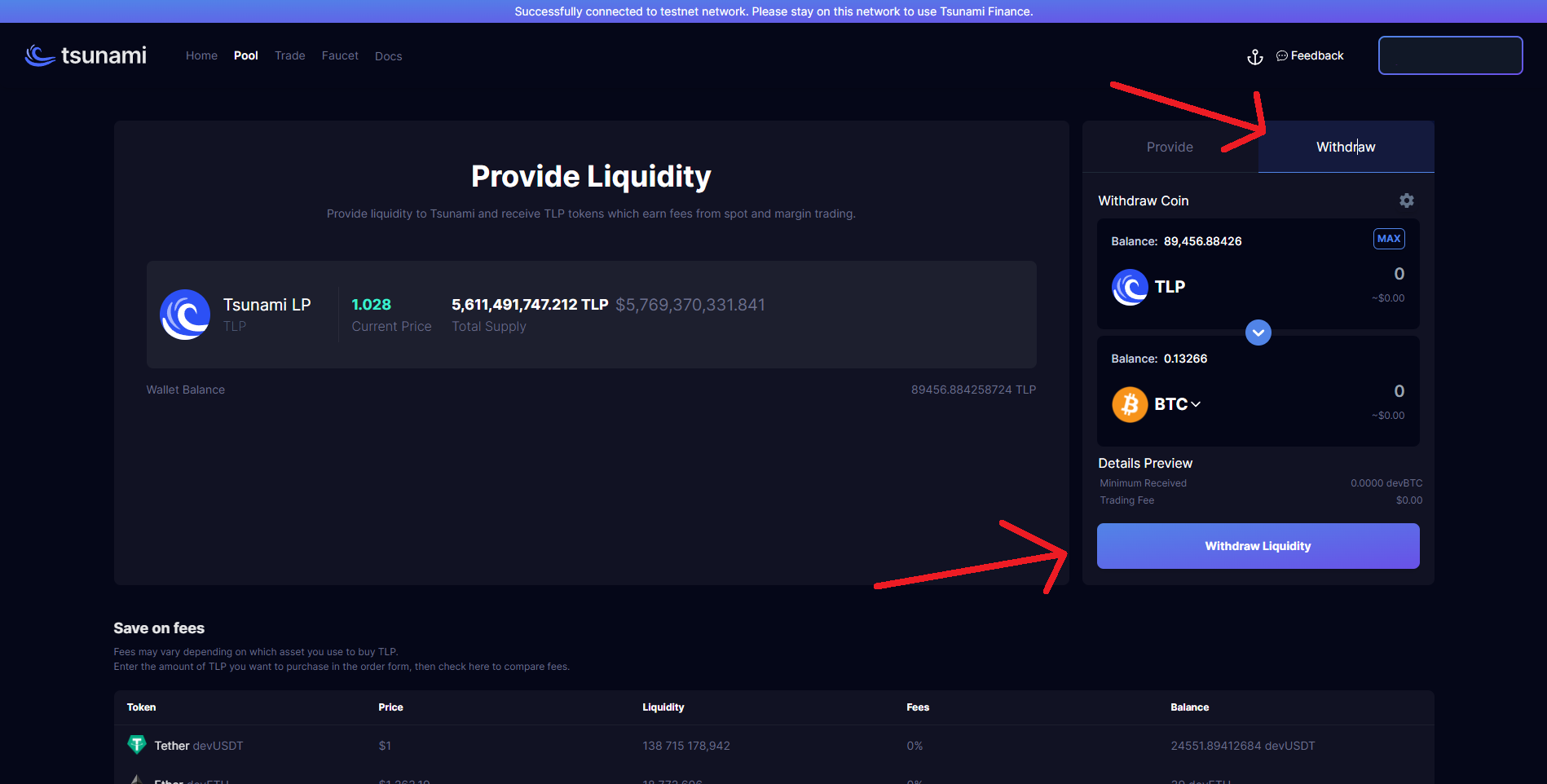The image size is (1547, 784).
Task: Click the Tsunami LP pool logo
Action: pyautogui.click(x=186, y=315)
